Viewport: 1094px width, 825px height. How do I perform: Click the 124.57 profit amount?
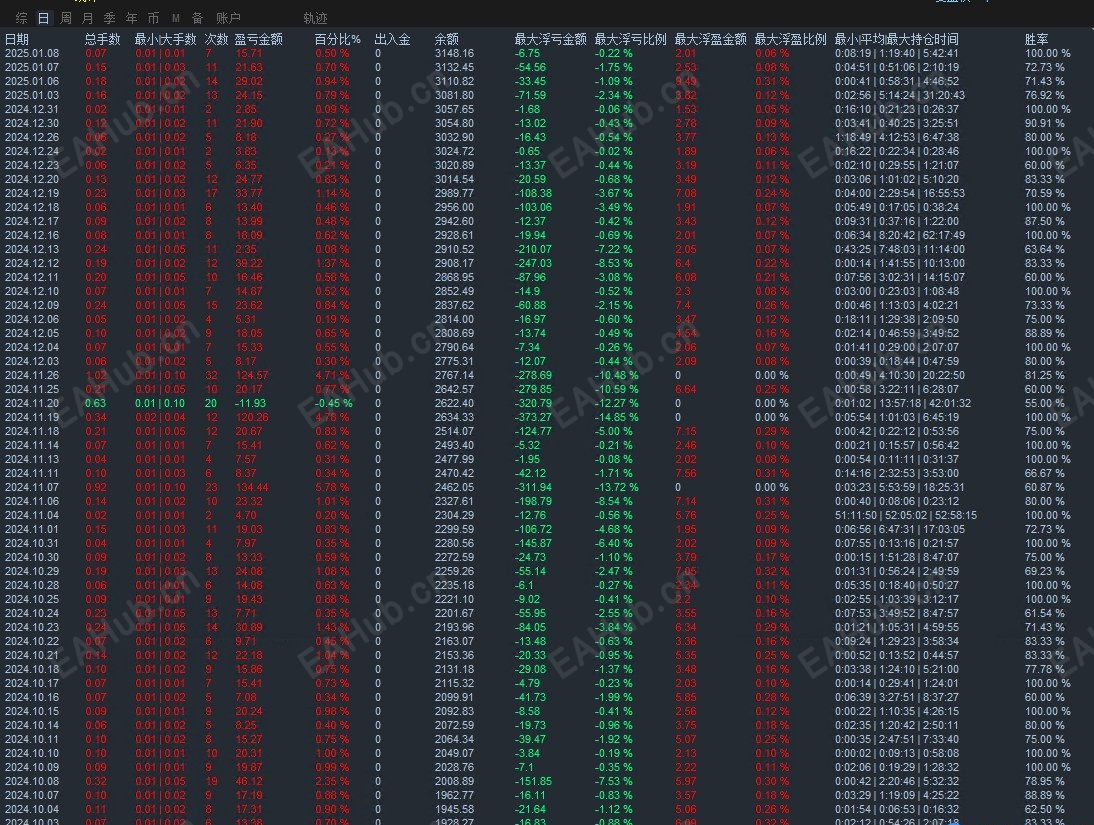[x=252, y=375]
